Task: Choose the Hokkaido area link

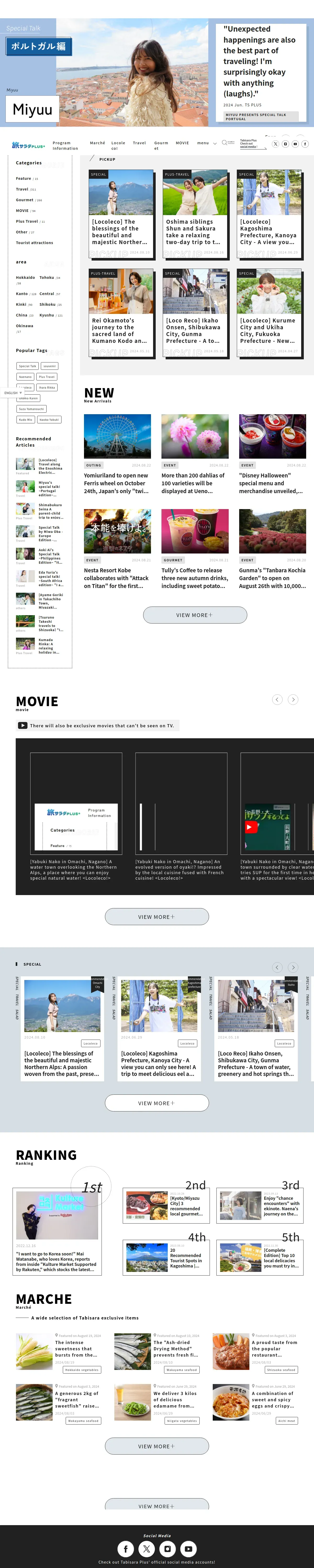Action: coord(26,278)
